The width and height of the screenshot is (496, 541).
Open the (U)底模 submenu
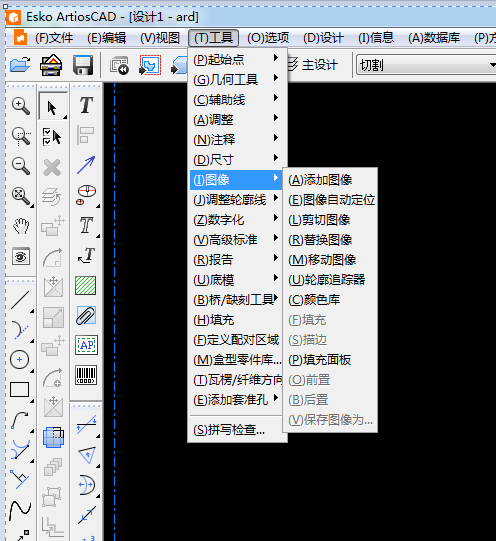click(237, 280)
